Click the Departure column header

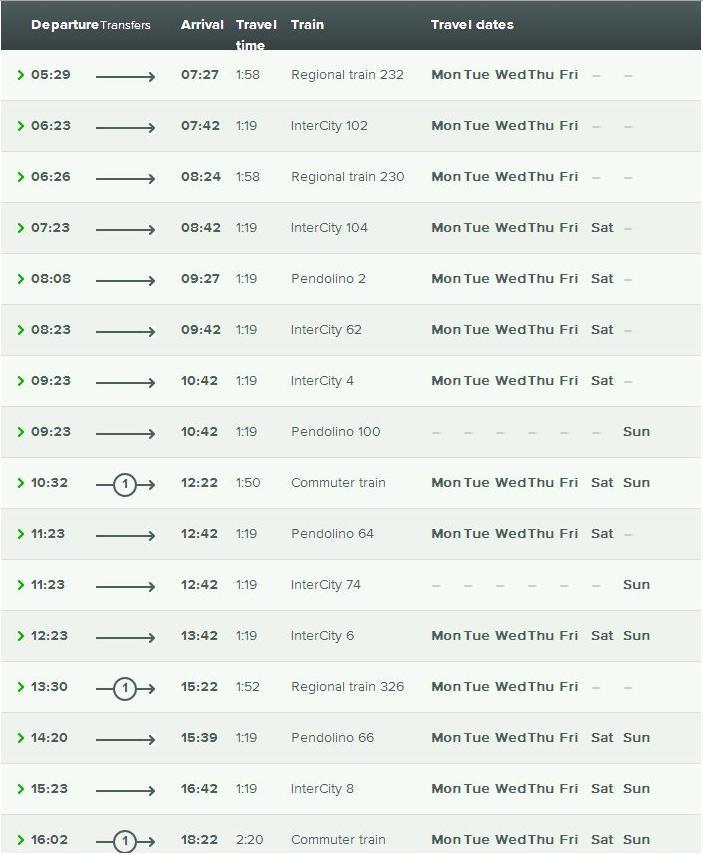coord(64,25)
